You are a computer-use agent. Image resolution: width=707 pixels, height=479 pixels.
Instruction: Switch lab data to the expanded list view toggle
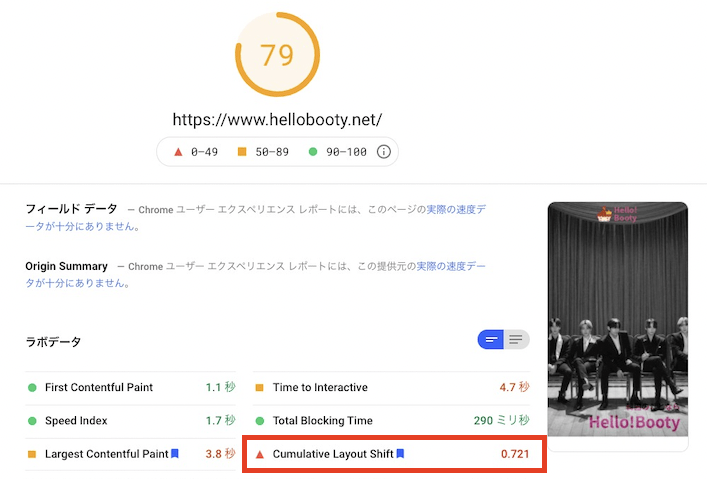tap(516, 340)
